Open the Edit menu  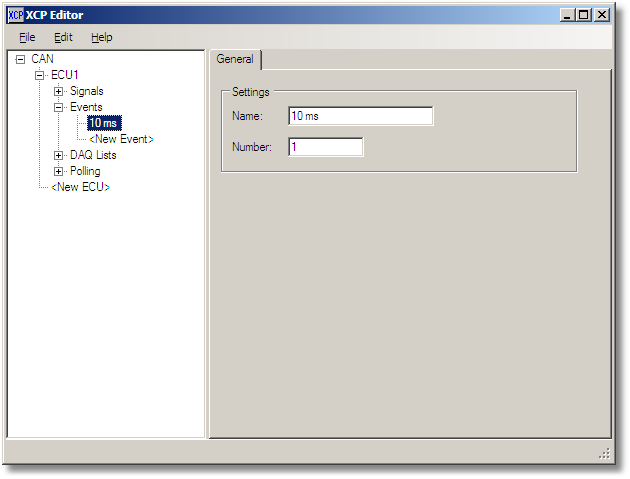coord(63,37)
